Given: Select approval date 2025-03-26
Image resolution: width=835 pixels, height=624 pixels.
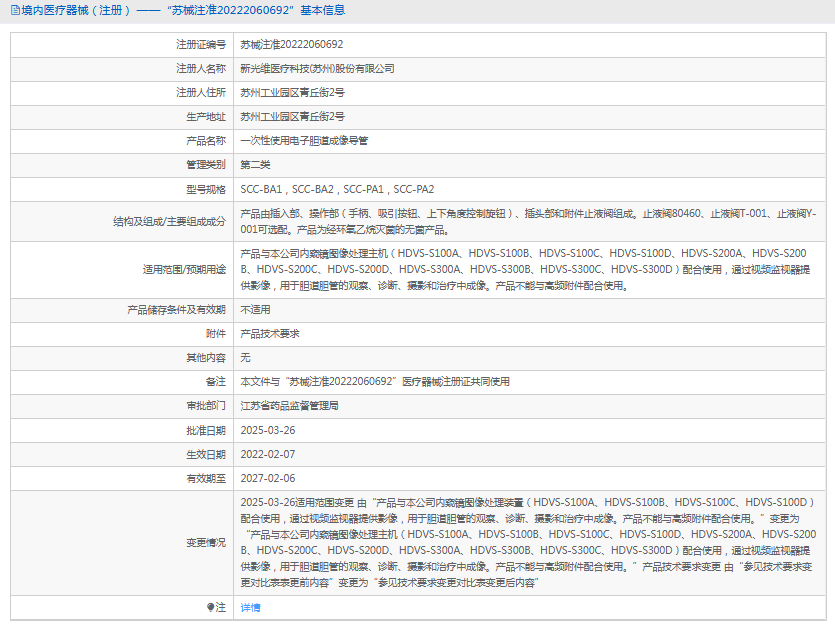Looking at the screenshot, I should 268,430.
